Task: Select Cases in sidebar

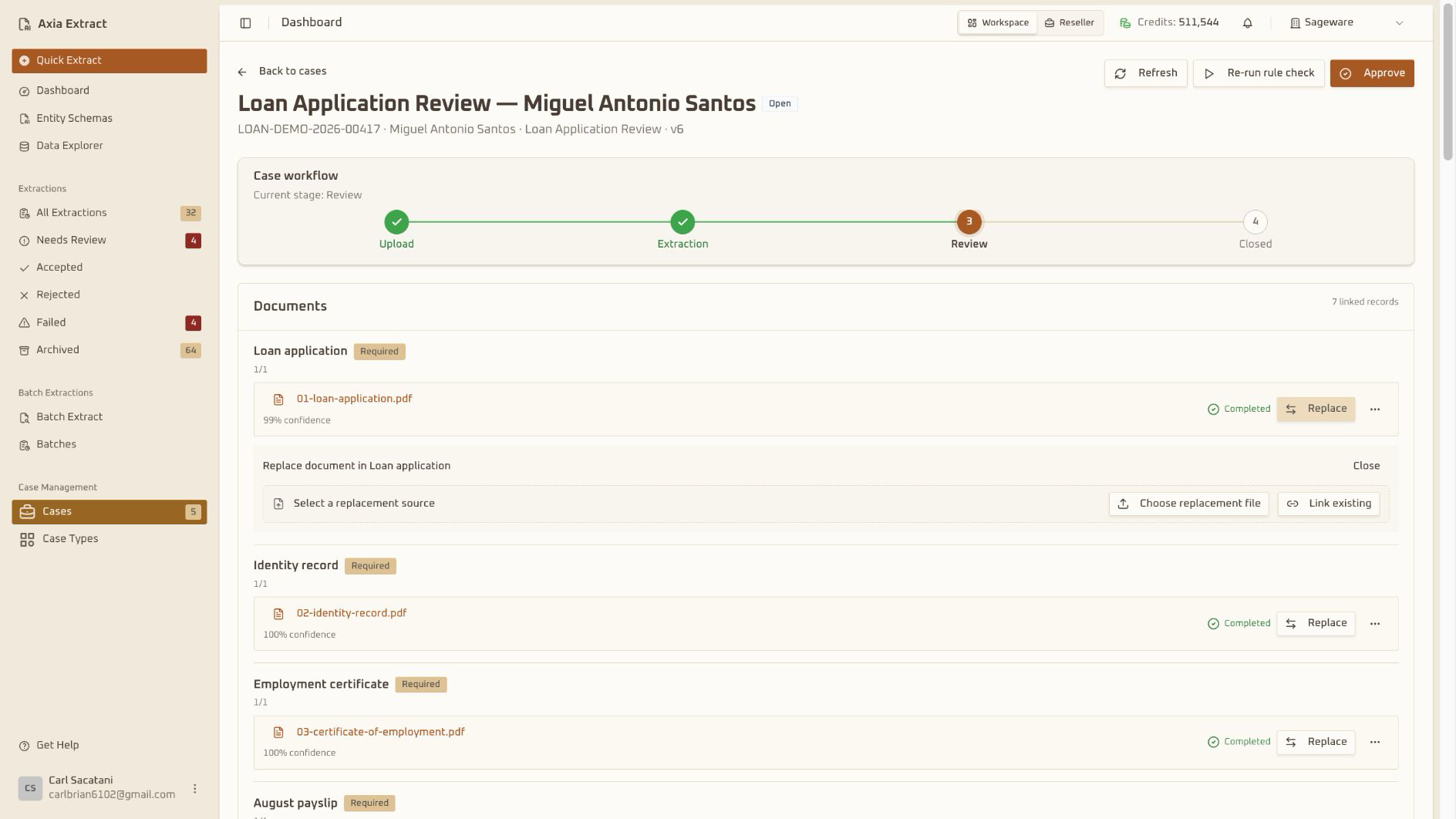Action: [x=110, y=512]
